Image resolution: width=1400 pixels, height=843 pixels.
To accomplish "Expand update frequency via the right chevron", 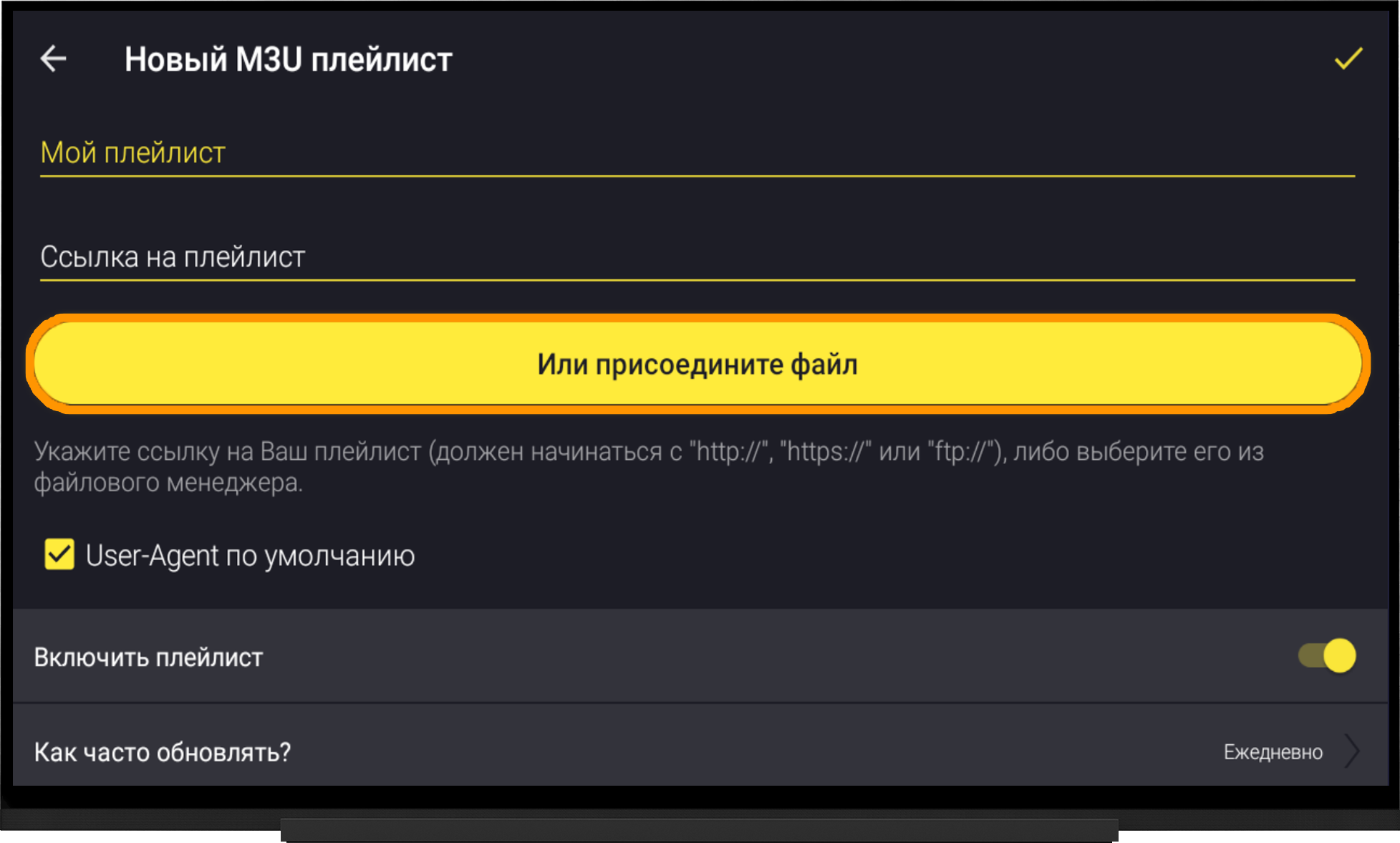I will pos(1351,751).
